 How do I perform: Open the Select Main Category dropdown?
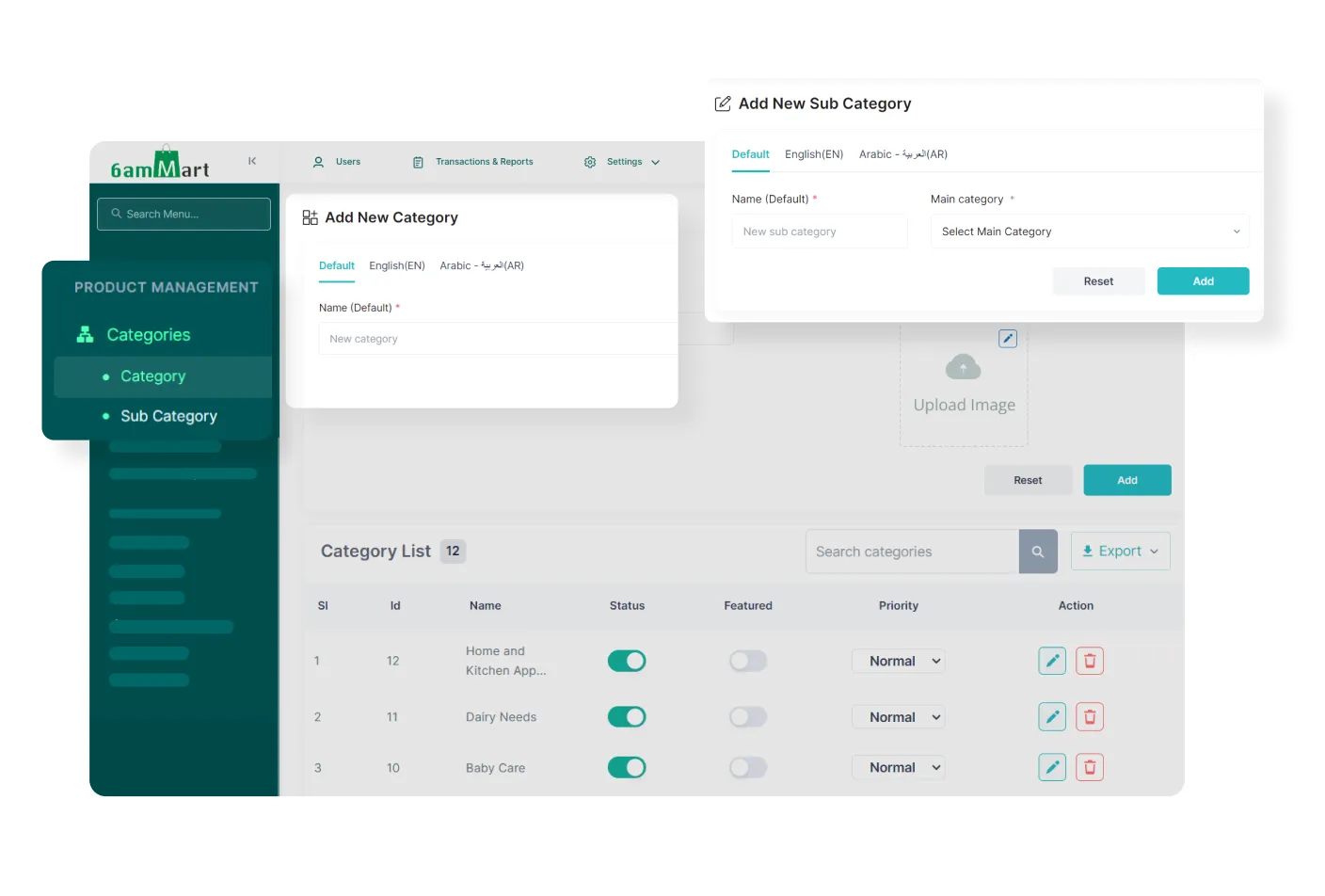1090,232
